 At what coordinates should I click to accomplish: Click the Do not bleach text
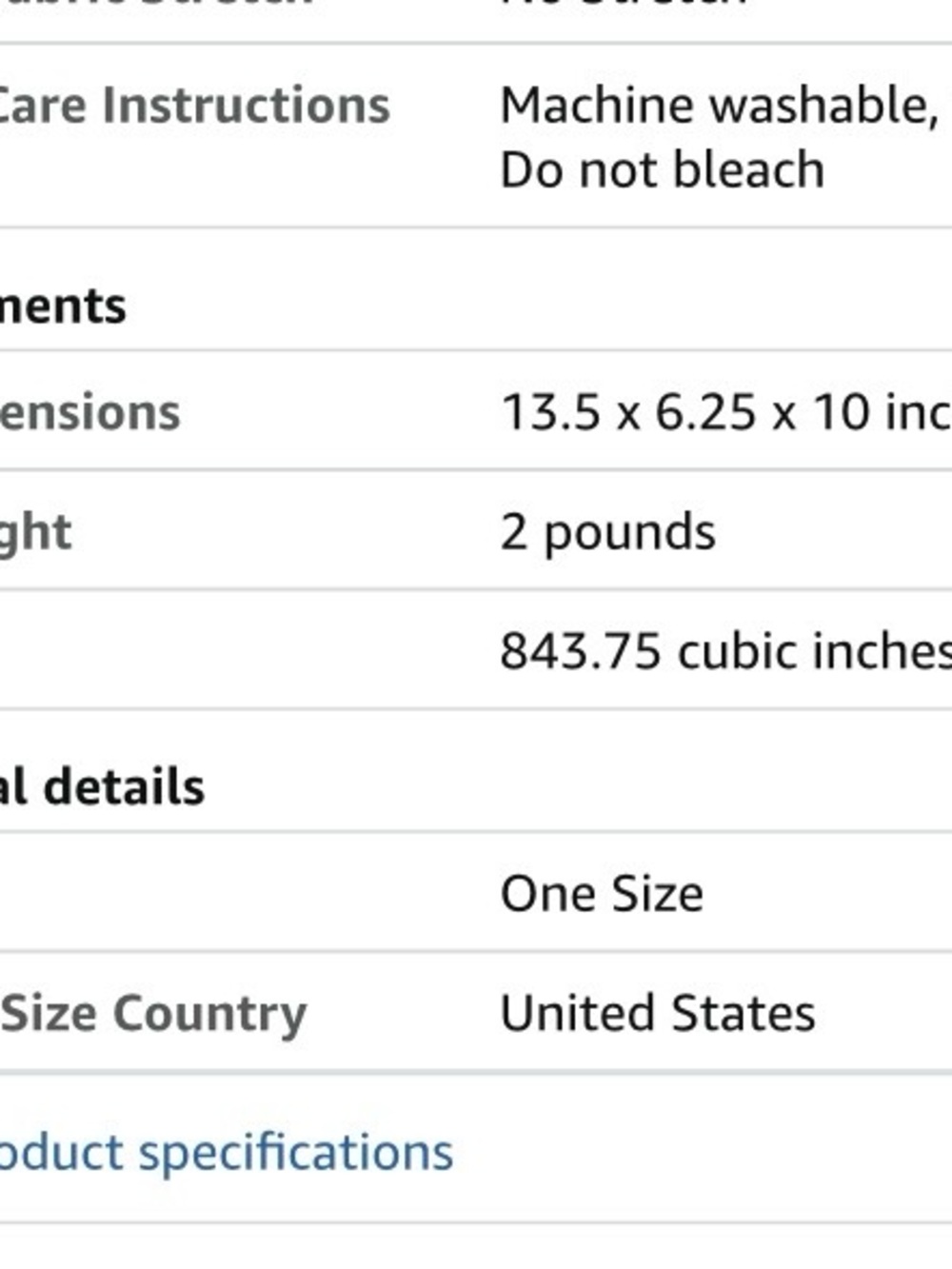pos(662,170)
